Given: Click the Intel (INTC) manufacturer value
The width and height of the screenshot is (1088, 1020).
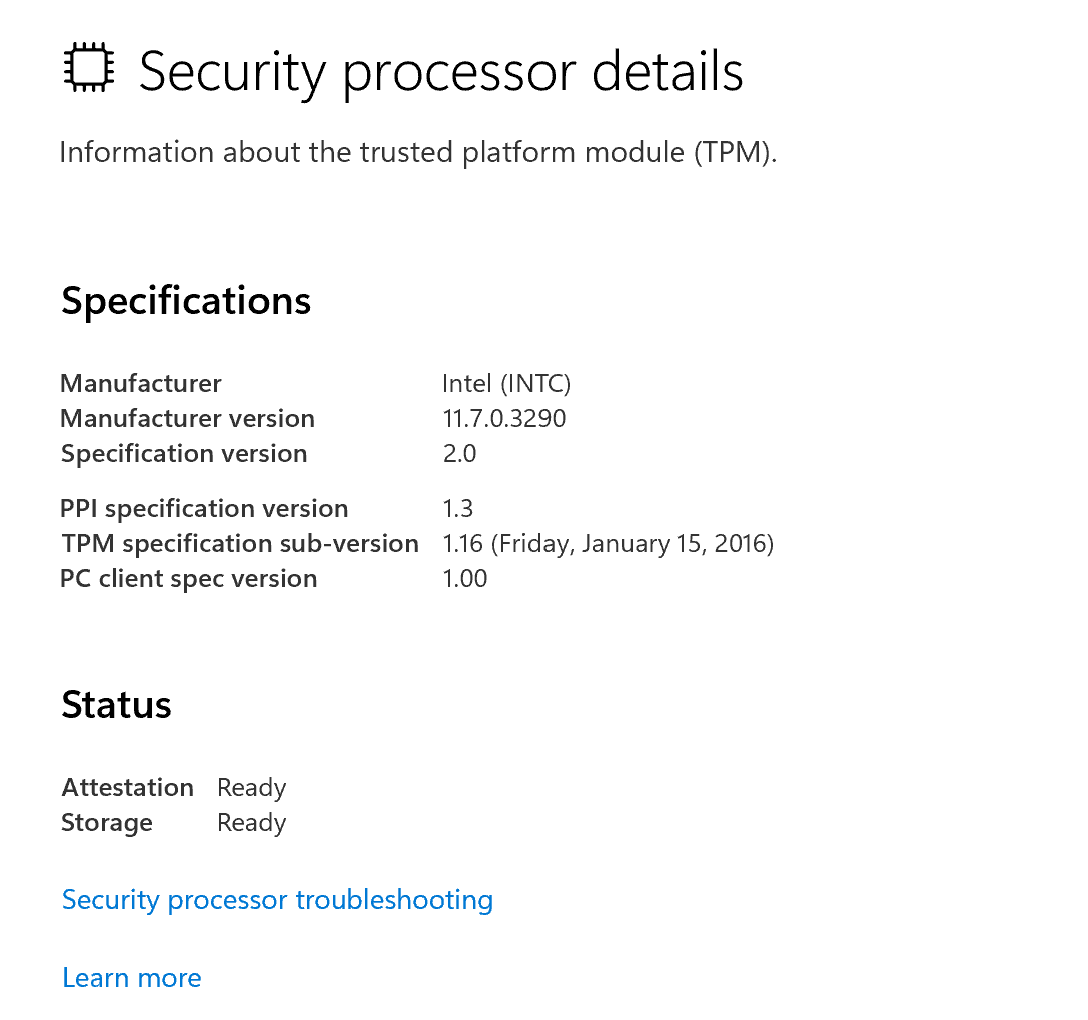Looking at the screenshot, I should point(507,383).
